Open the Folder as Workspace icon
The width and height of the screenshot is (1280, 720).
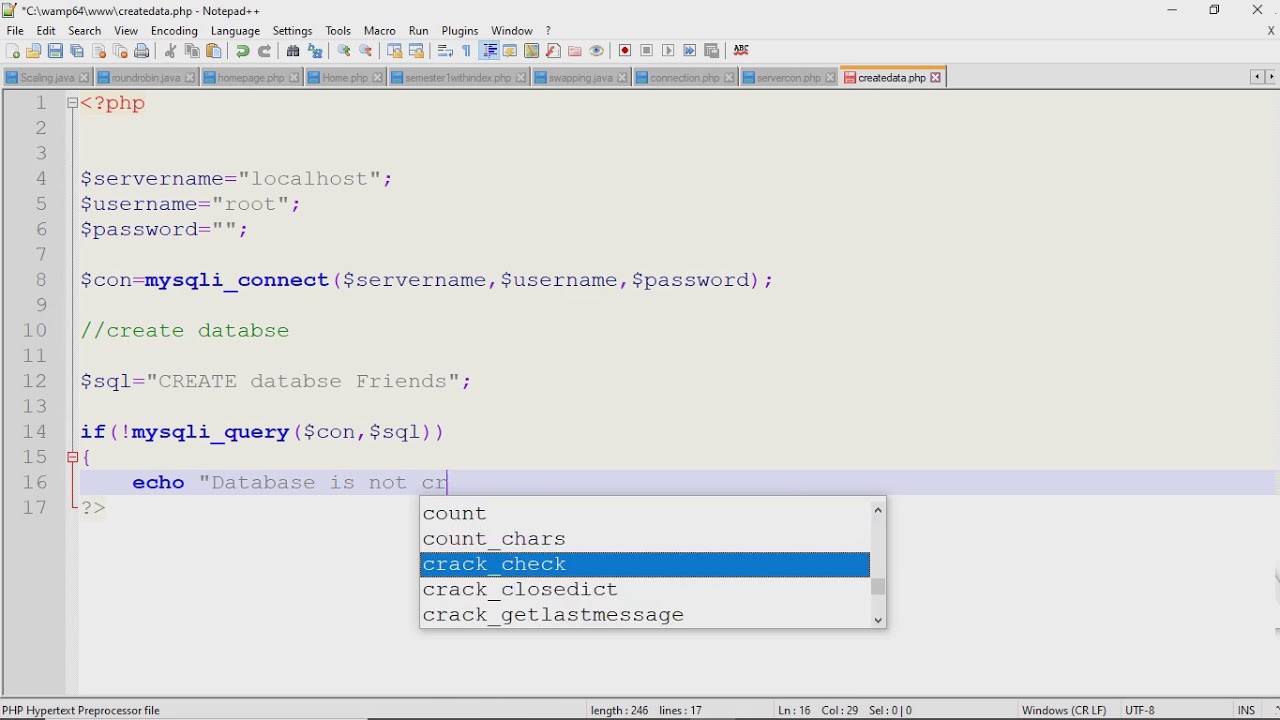click(x=574, y=51)
